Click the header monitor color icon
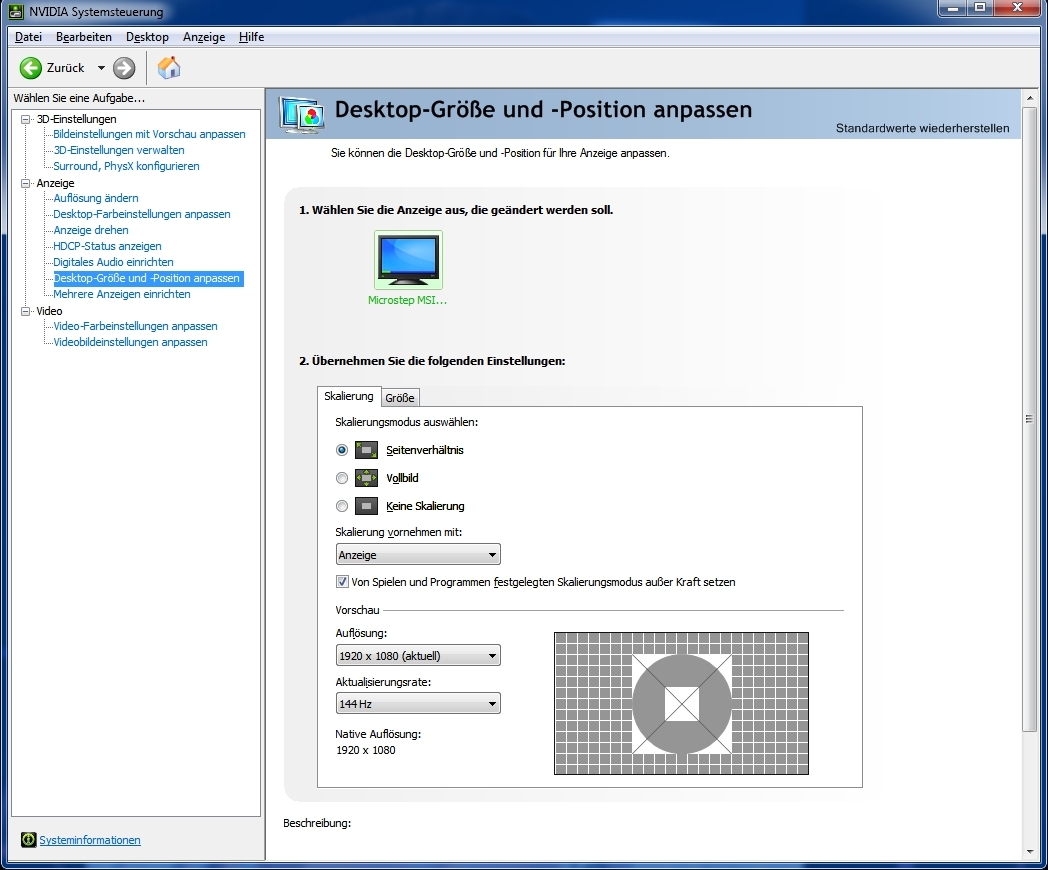The height and width of the screenshot is (870, 1048). (303, 114)
